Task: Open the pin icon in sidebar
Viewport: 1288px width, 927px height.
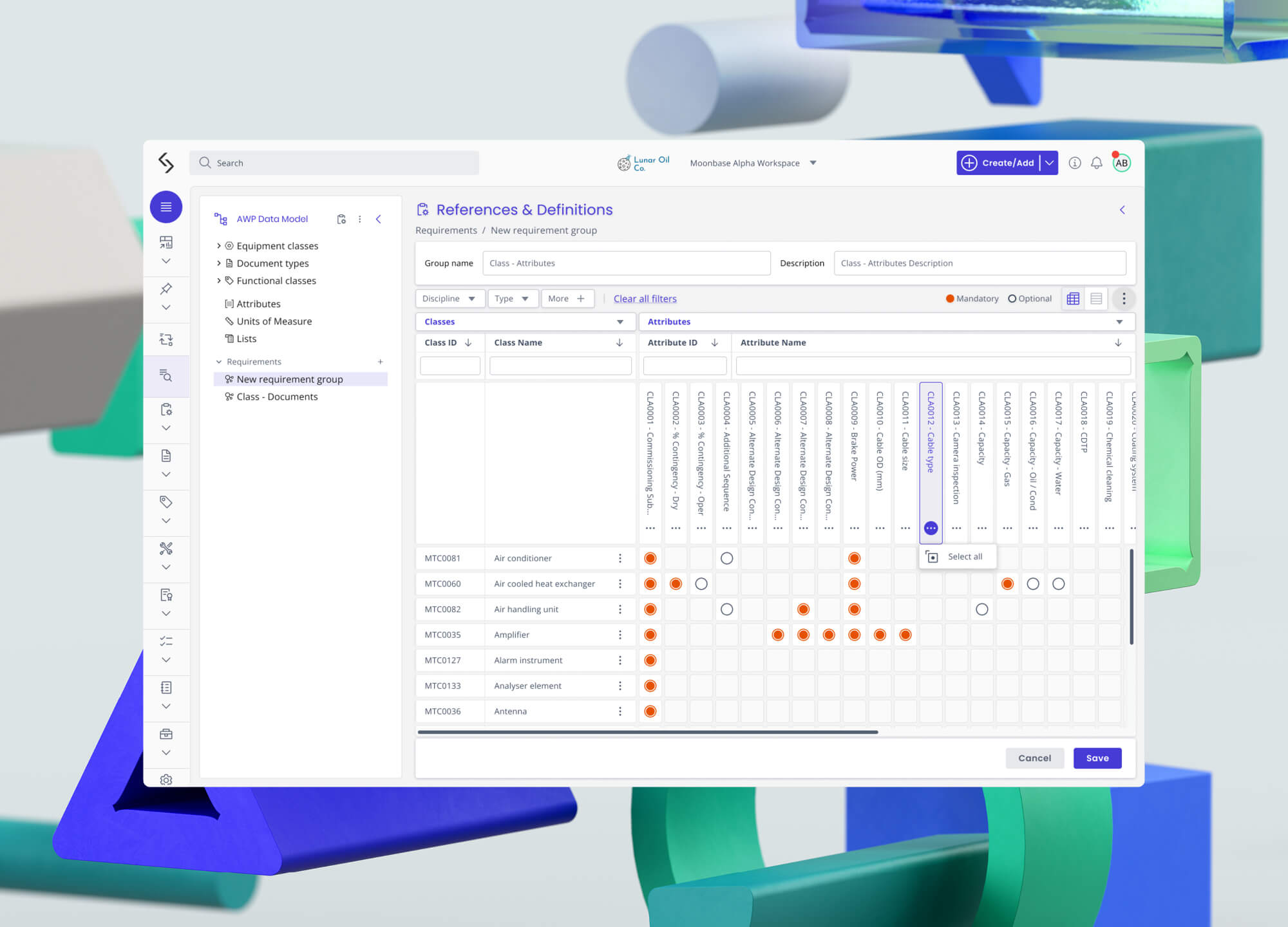Action: click(x=166, y=288)
